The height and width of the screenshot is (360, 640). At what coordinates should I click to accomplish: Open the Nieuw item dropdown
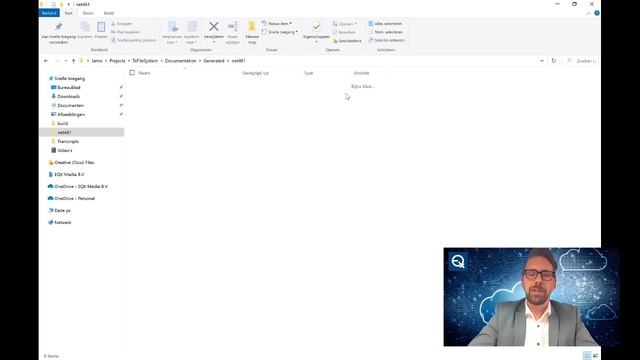[277, 24]
